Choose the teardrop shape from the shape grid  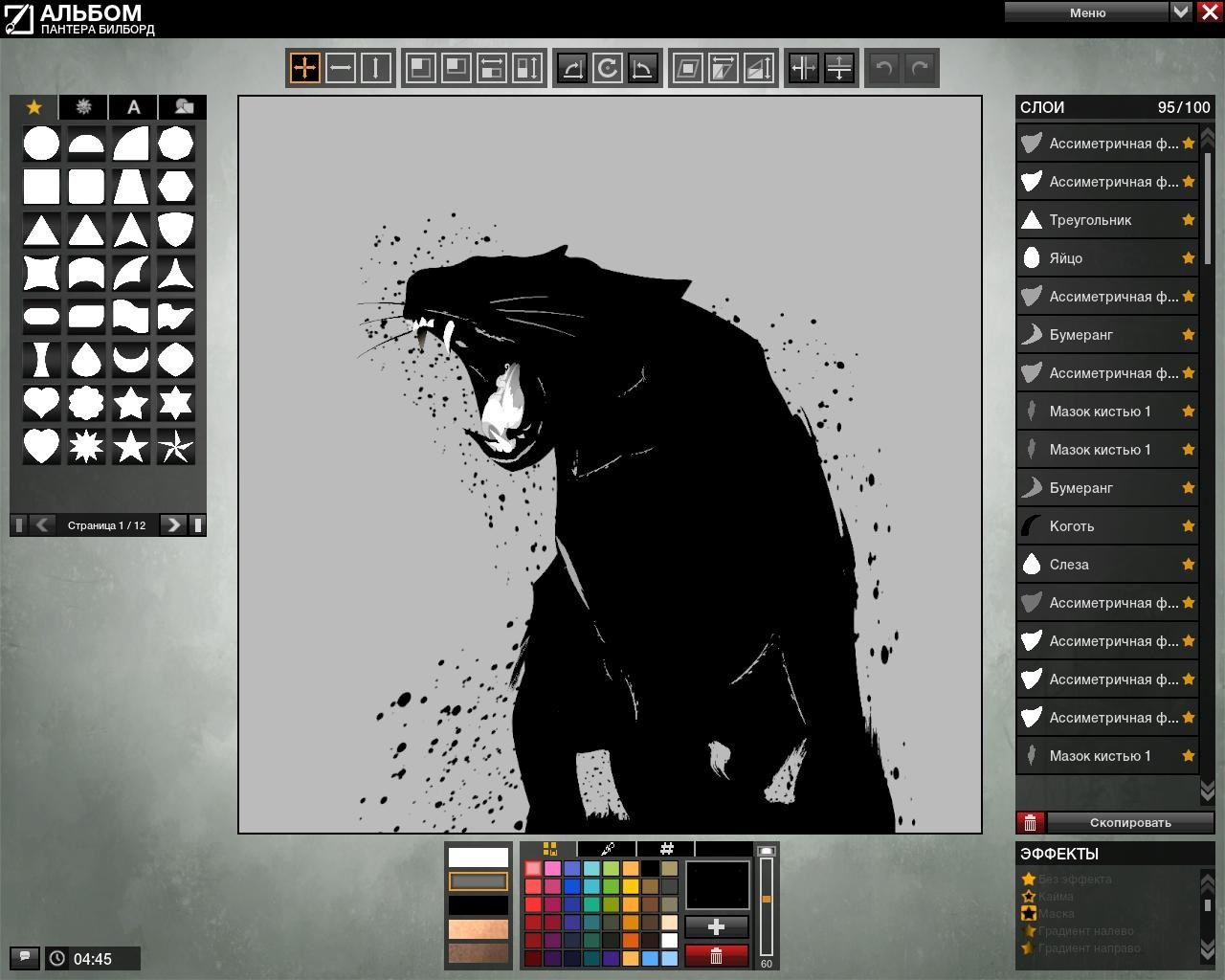(86, 360)
